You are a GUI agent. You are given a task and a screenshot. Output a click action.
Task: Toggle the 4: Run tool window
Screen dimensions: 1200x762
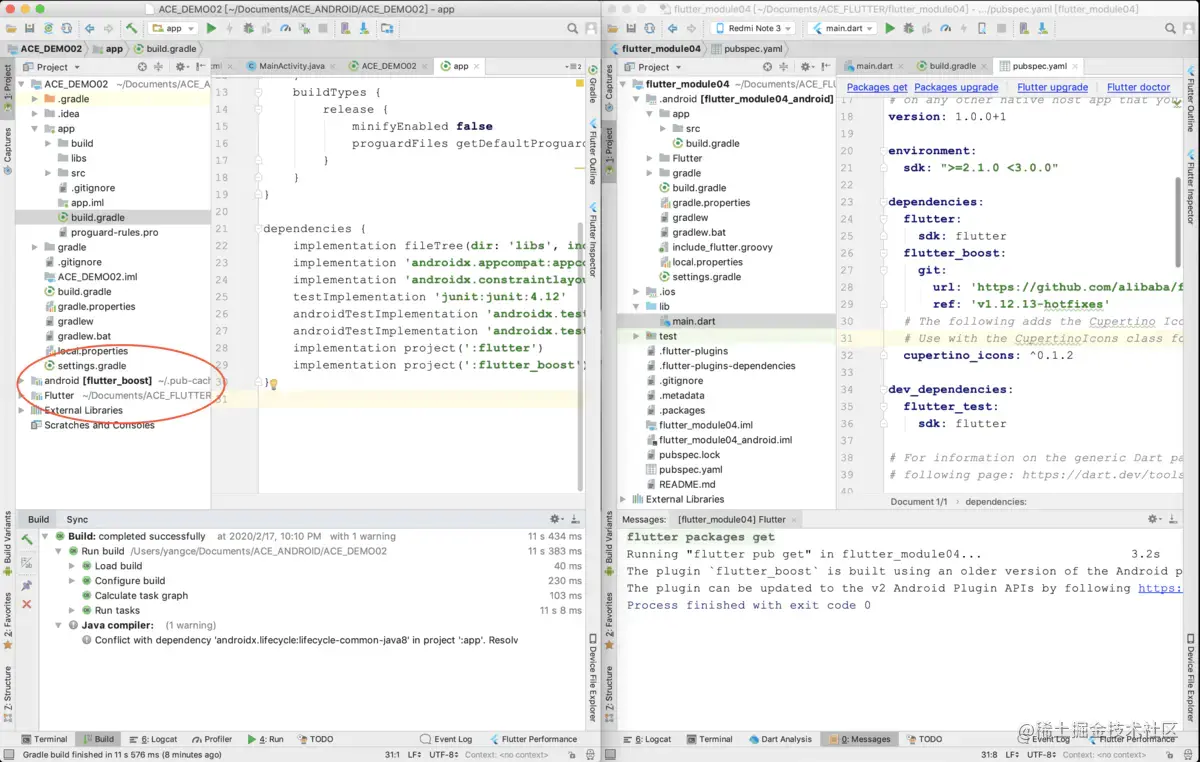click(x=265, y=739)
